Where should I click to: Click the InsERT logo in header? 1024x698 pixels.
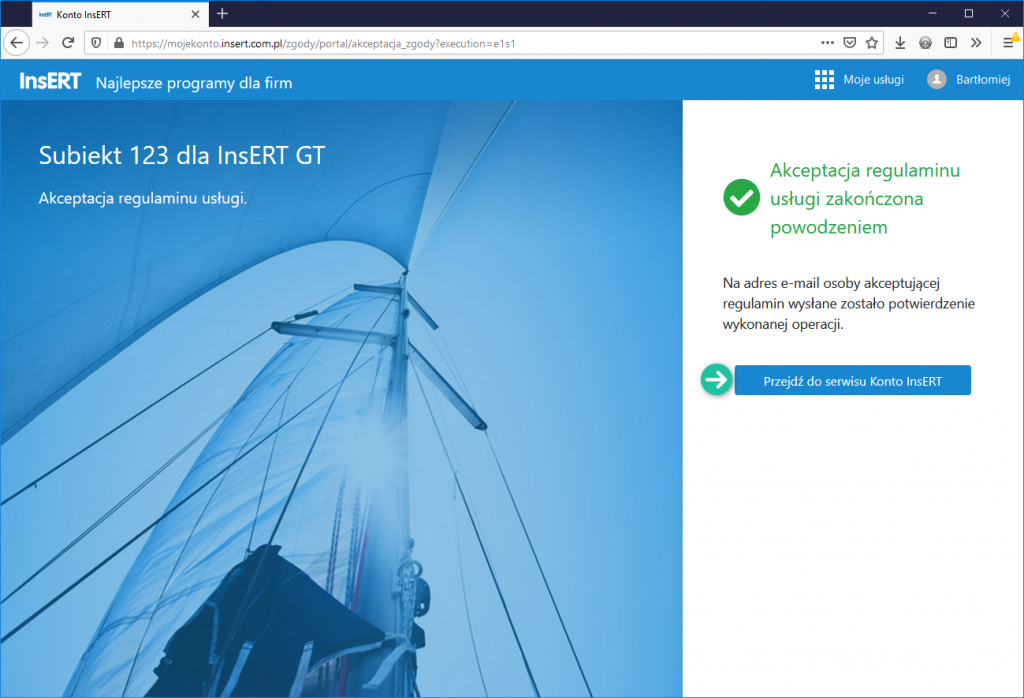click(50, 81)
